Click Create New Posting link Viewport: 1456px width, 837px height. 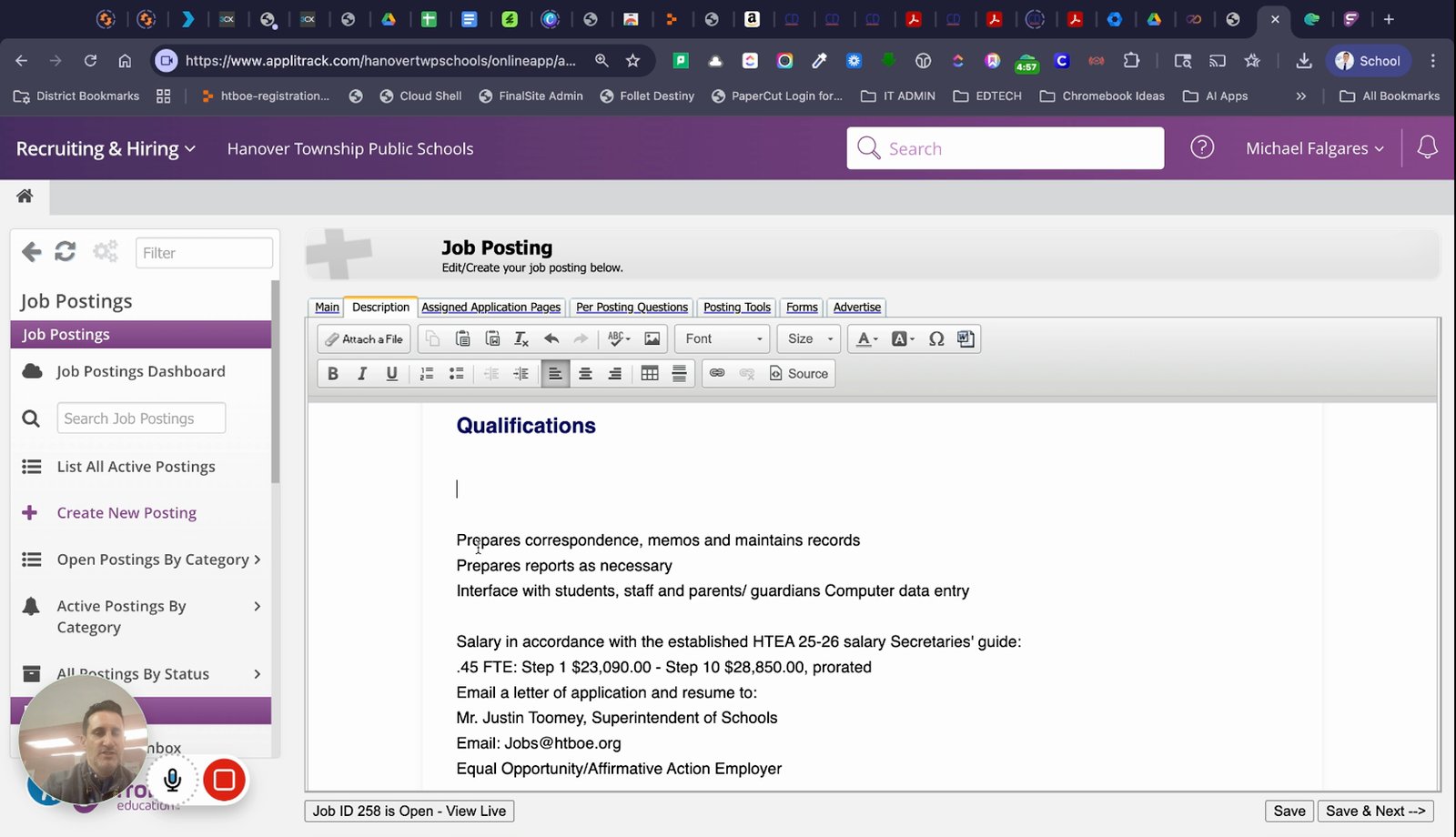pyautogui.click(x=126, y=513)
